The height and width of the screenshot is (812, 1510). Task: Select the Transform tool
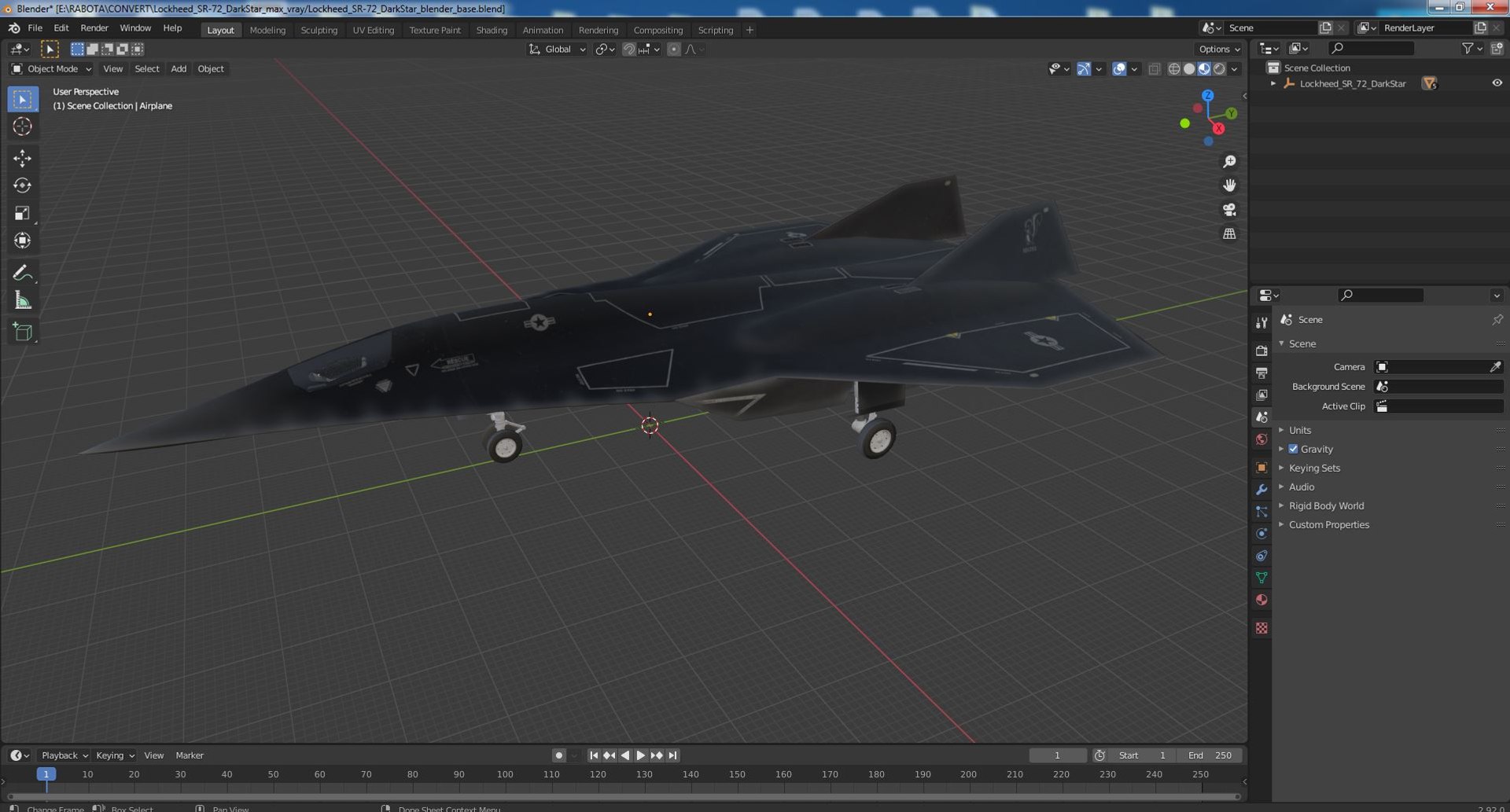pos(22,241)
